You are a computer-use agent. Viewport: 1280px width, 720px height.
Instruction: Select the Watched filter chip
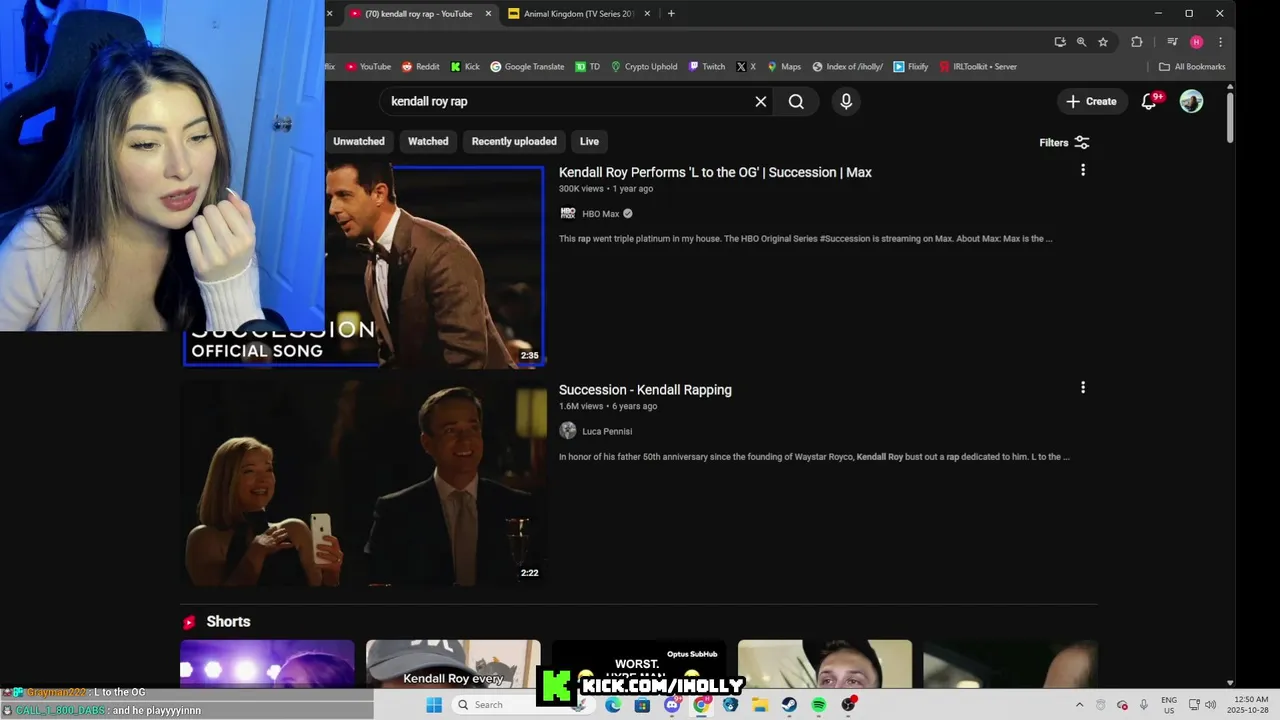428,141
